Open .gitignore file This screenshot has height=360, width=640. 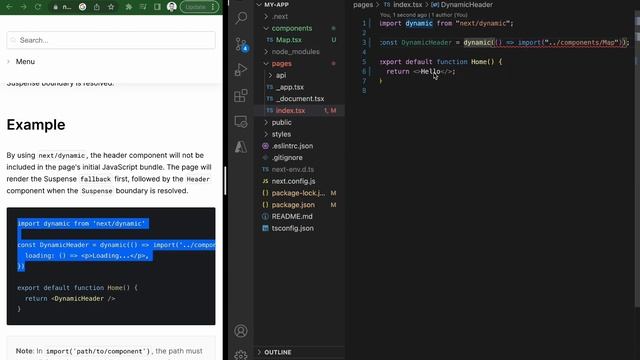[x=287, y=158]
